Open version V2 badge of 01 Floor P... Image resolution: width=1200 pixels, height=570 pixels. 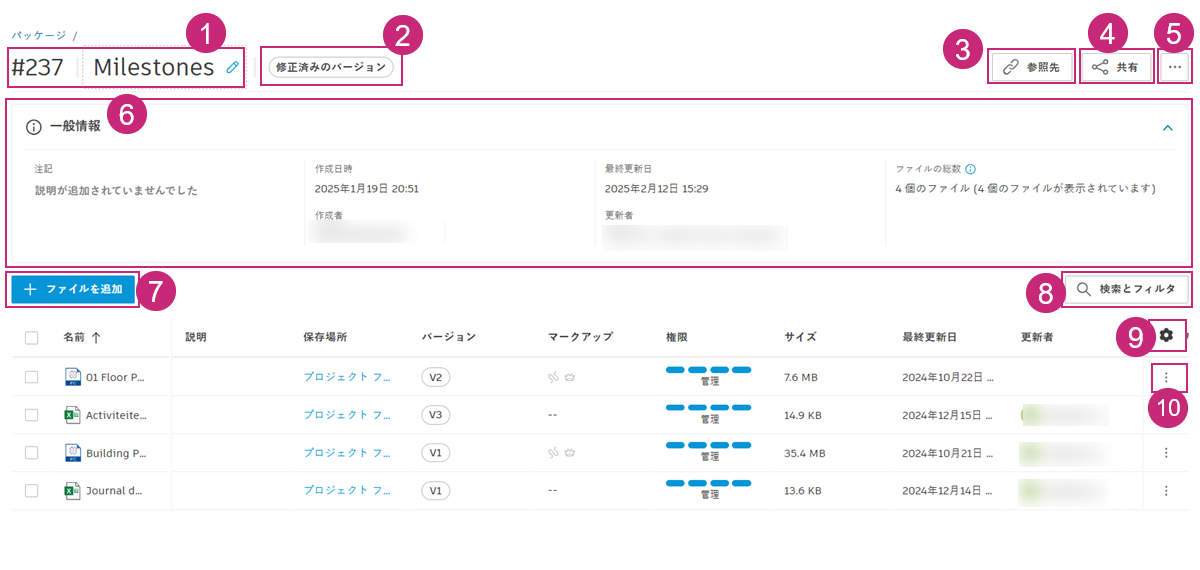coord(435,377)
